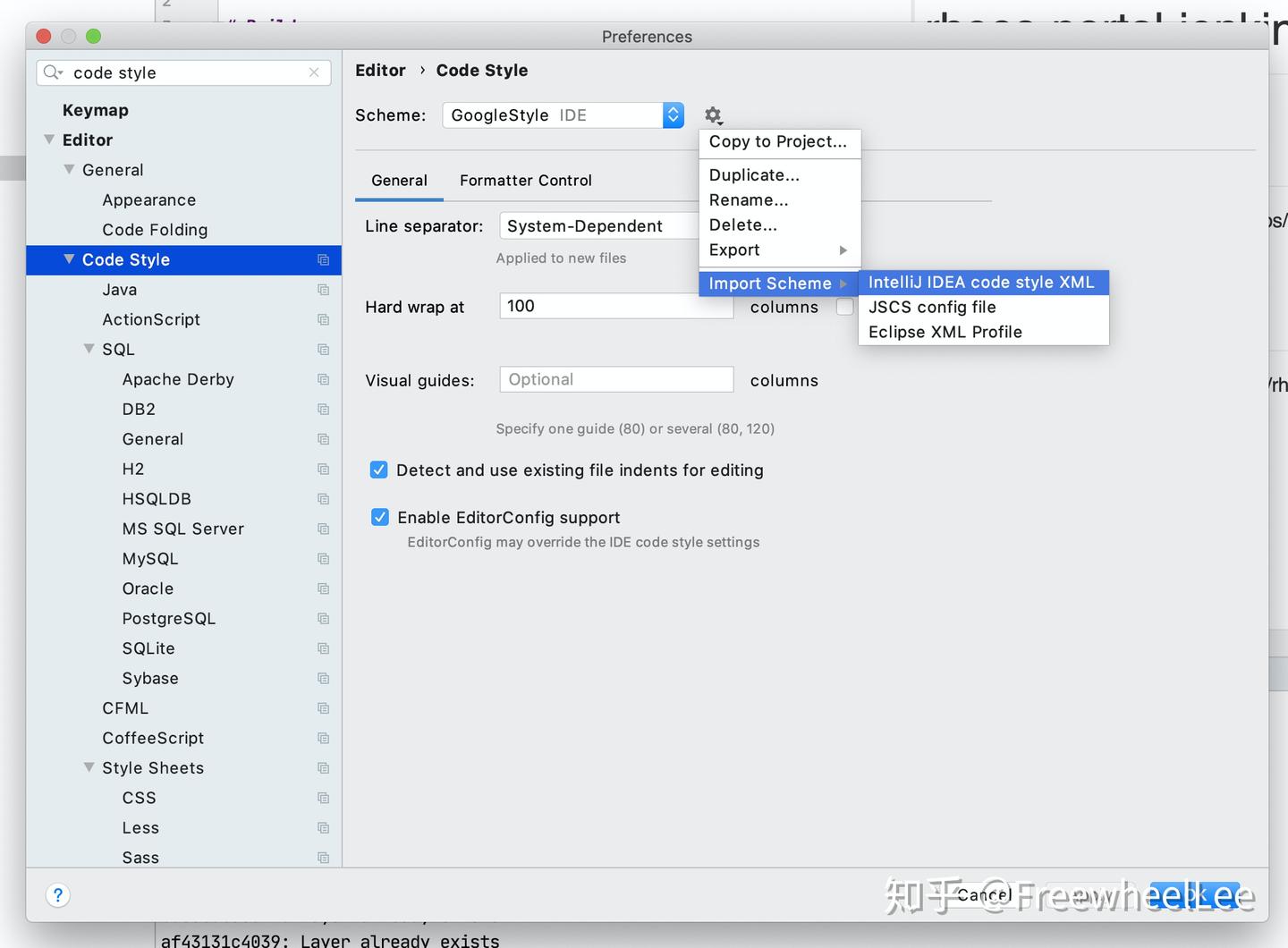Collapse the Style Sheets section
The height and width of the screenshot is (948, 1288).
(x=89, y=767)
